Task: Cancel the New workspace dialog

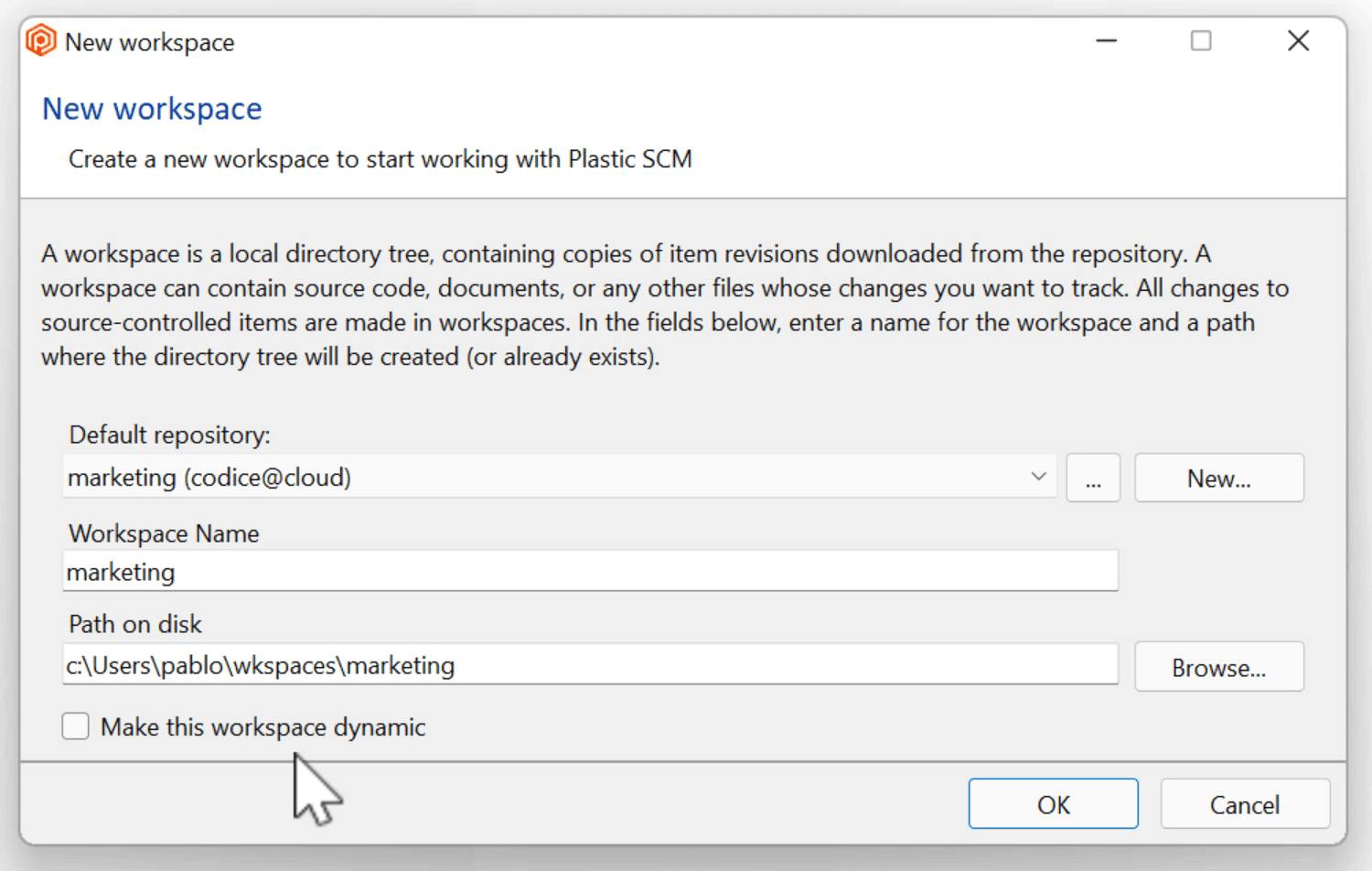Action: pyautogui.click(x=1245, y=803)
